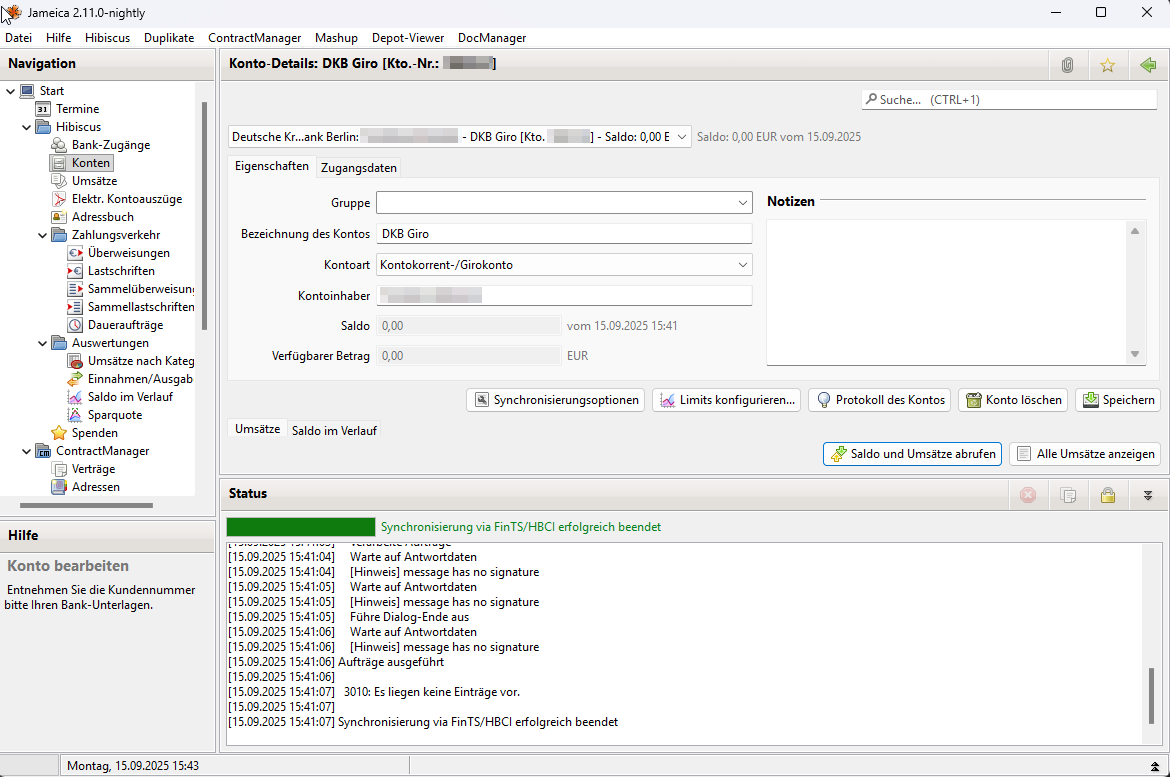Open Verträge under ContractManager
The image size is (1170, 777).
[93, 469]
